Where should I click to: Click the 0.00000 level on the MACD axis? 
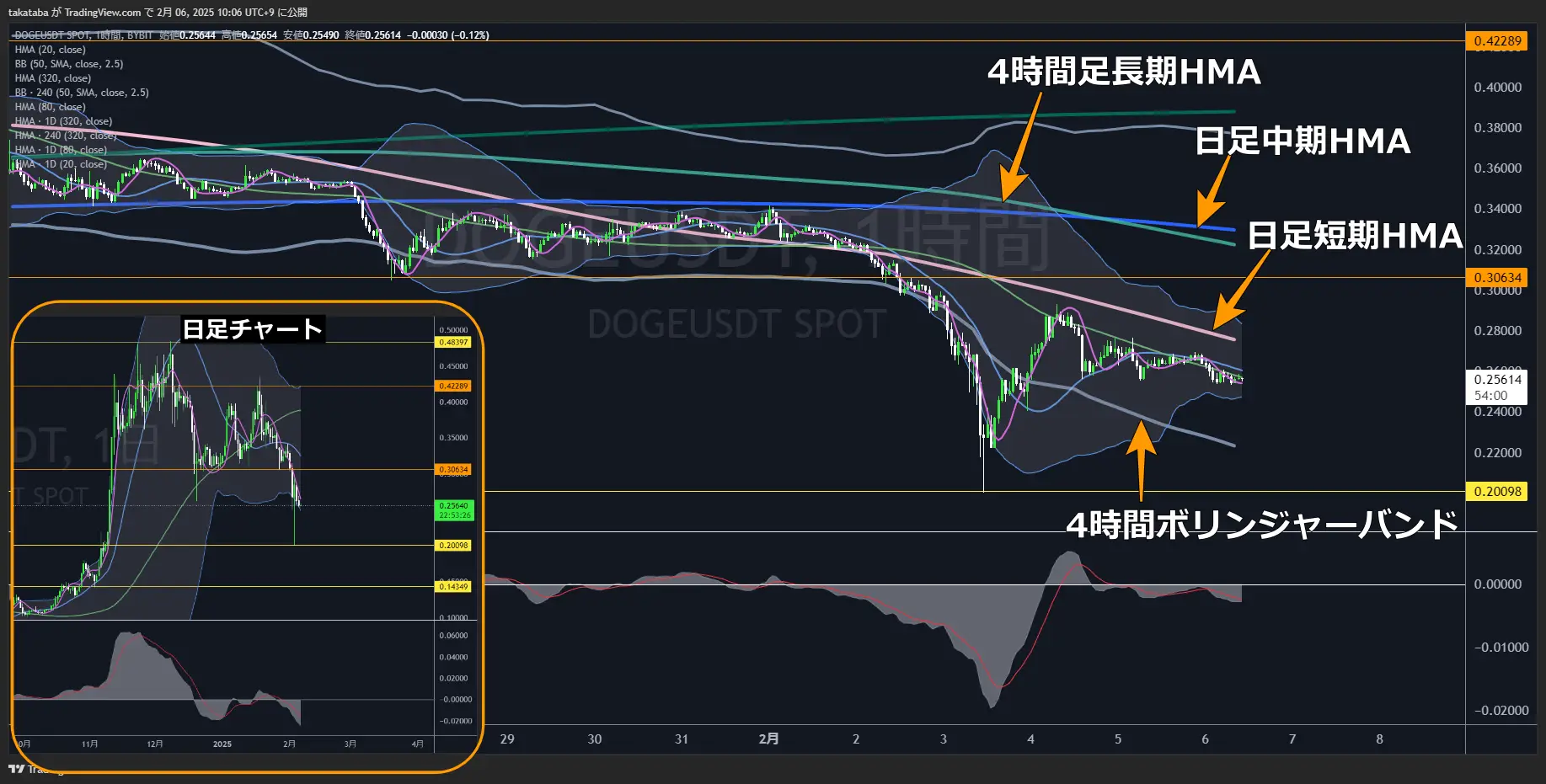pyautogui.click(x=1497, y=584)
